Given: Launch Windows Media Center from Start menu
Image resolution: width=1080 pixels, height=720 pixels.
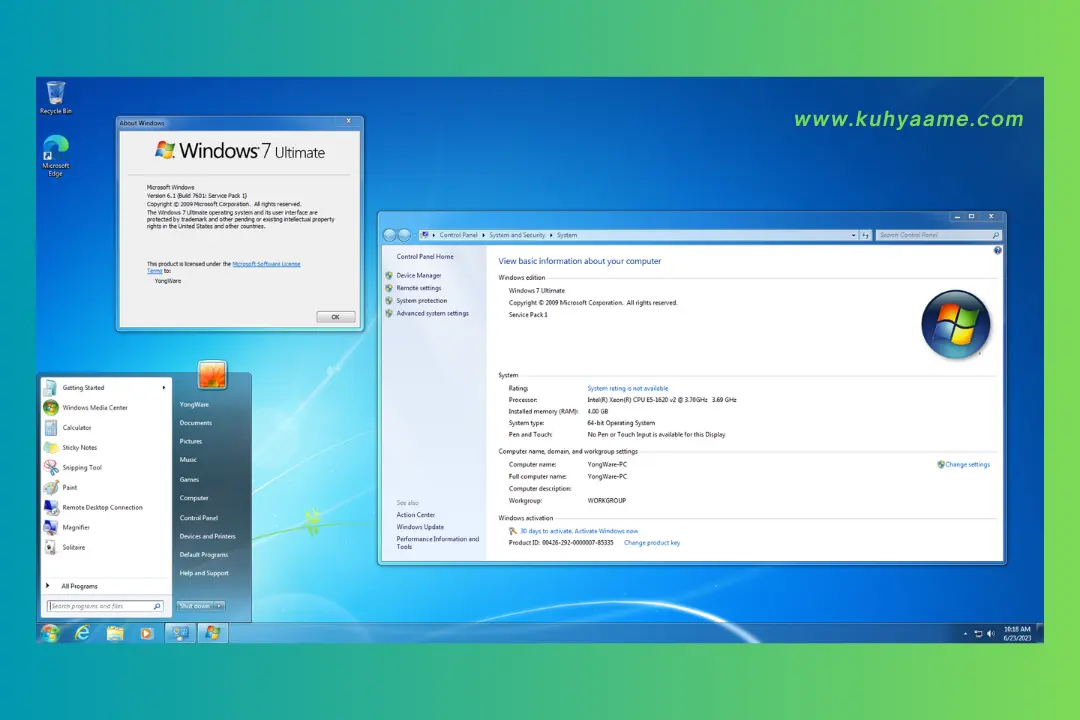Looking at the screenshot, I should point(105,408).
